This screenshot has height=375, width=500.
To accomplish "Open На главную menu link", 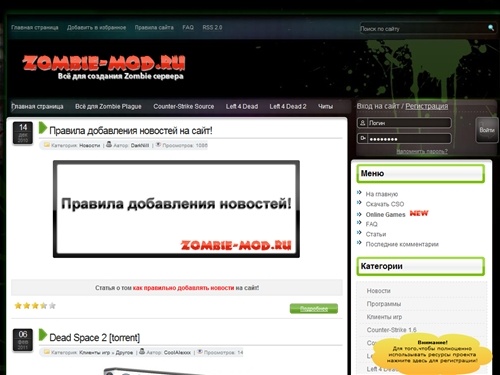I will [382, 194].
